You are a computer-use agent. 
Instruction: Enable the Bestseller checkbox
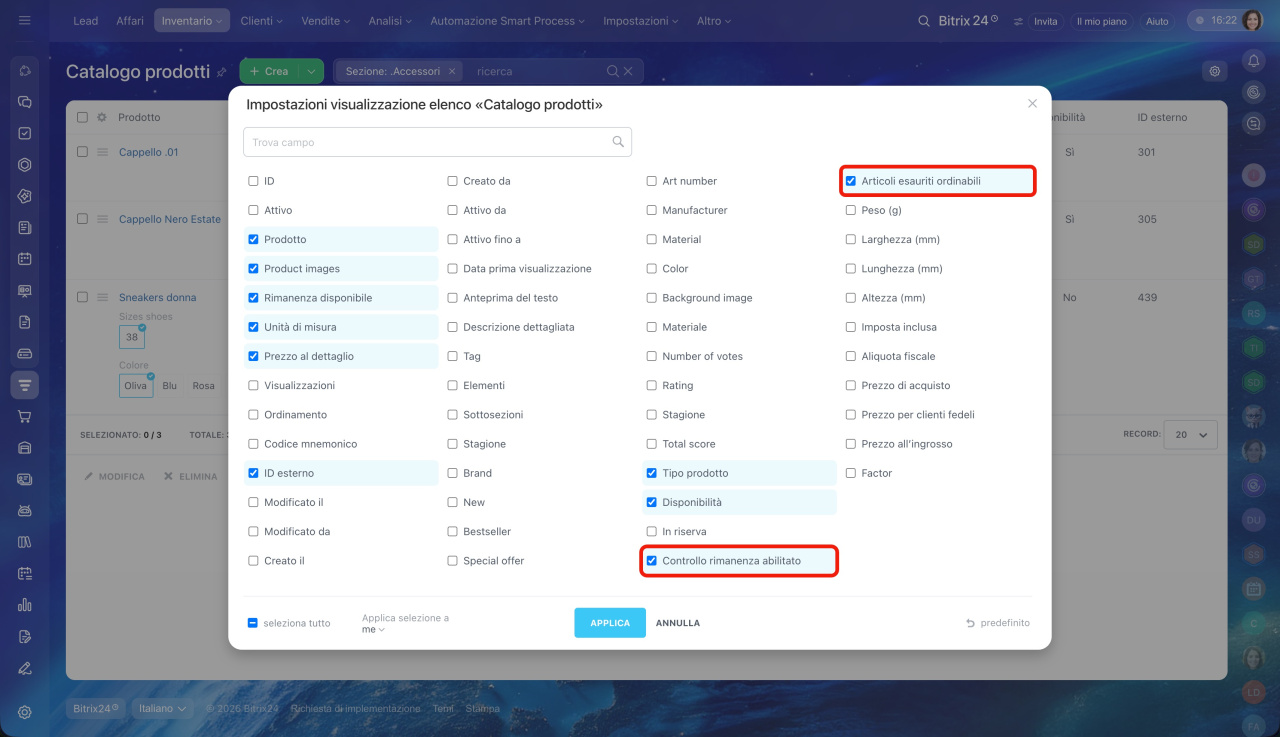(x=452, y=532)
